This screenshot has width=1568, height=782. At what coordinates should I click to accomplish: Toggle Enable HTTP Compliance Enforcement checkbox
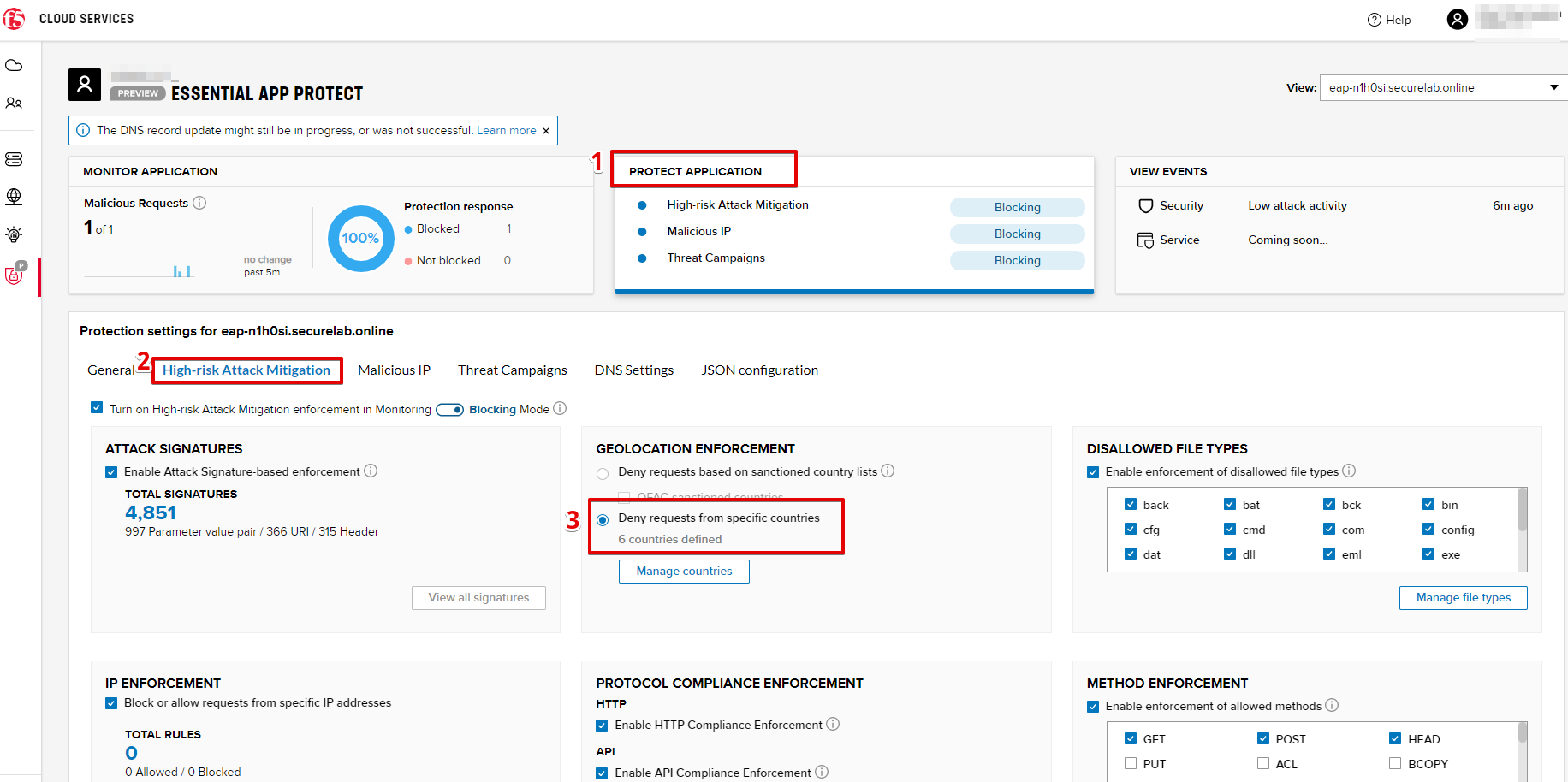point(602,726)
